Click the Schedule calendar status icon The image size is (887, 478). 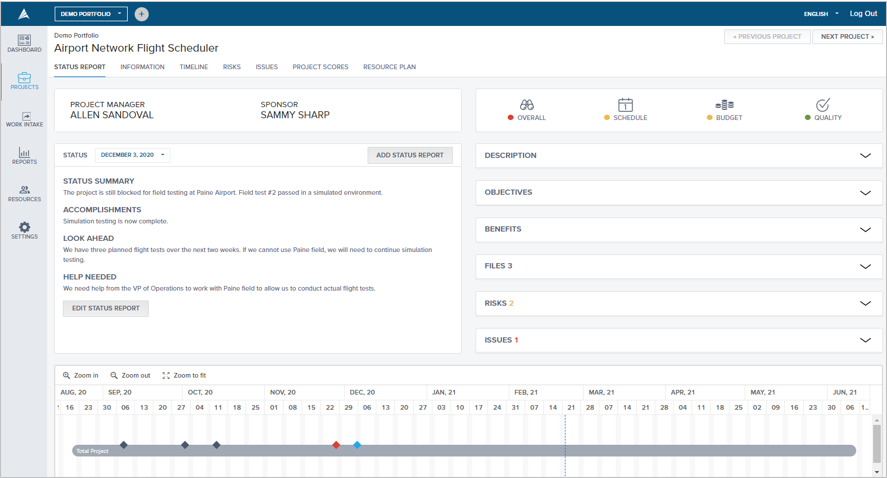point(625,105)
